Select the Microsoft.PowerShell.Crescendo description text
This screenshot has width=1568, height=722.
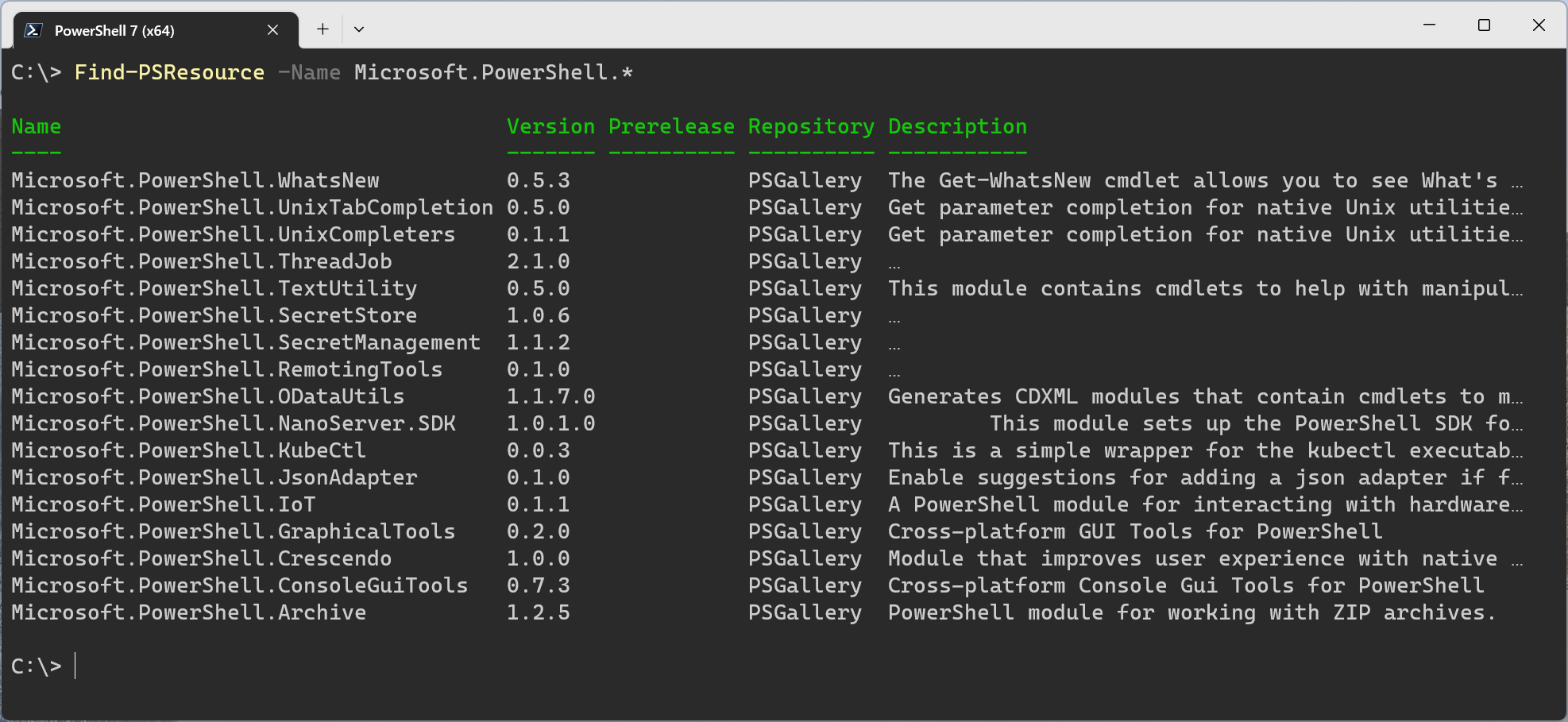pos(1191,558)
